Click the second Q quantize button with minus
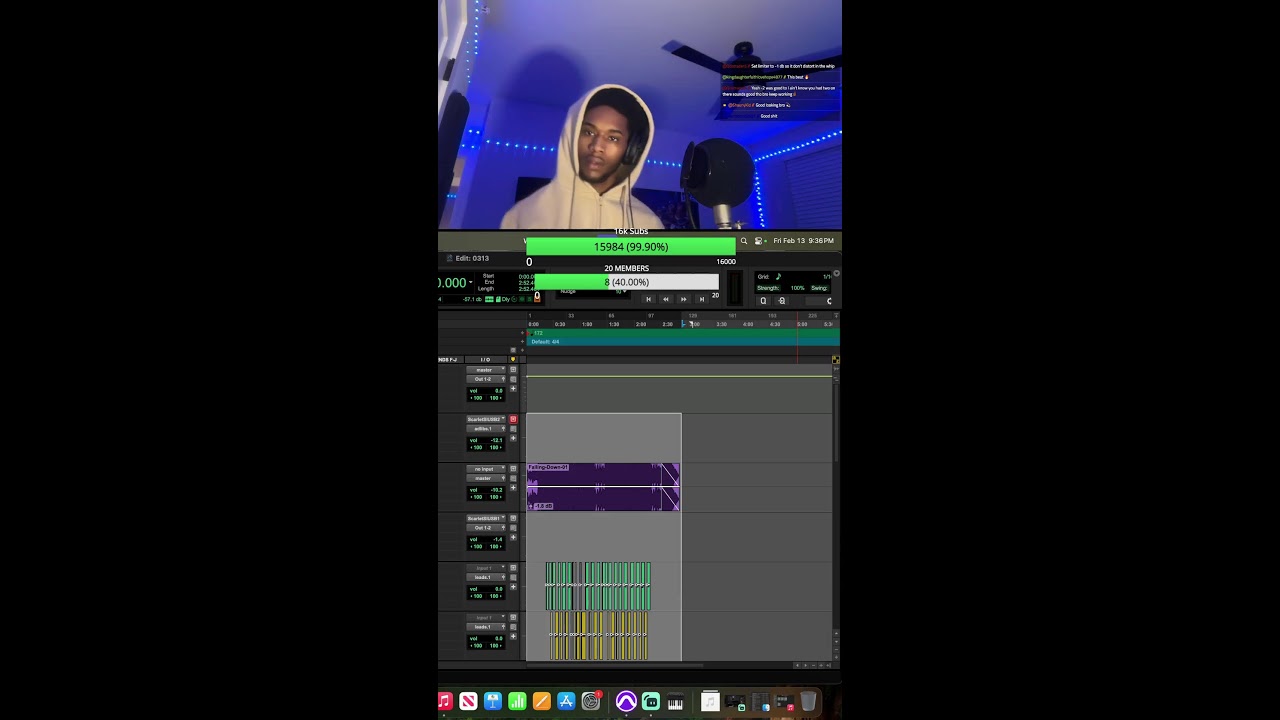 (781, 301)
